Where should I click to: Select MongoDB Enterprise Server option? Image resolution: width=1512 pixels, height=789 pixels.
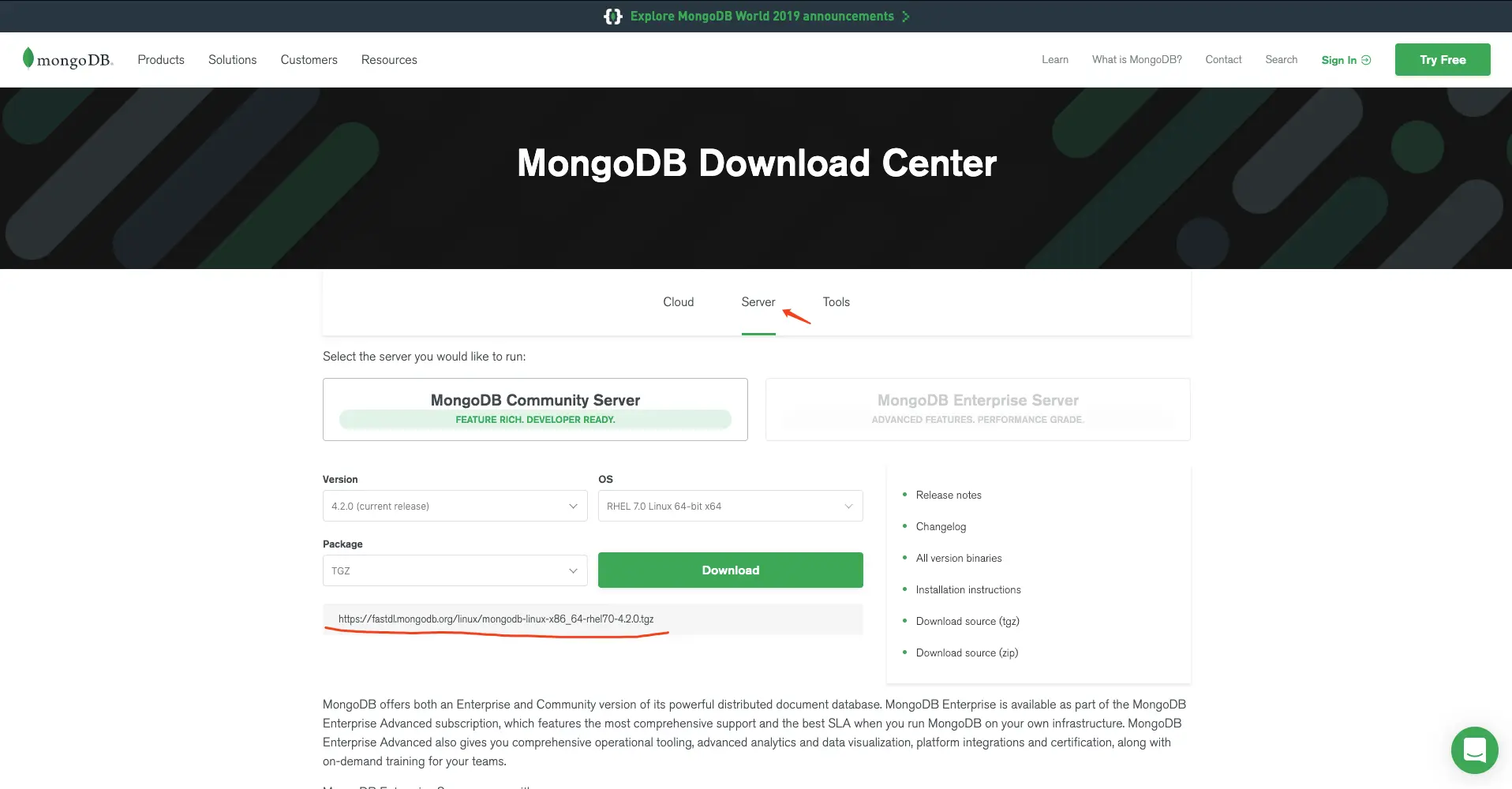[x=978, y=409]
